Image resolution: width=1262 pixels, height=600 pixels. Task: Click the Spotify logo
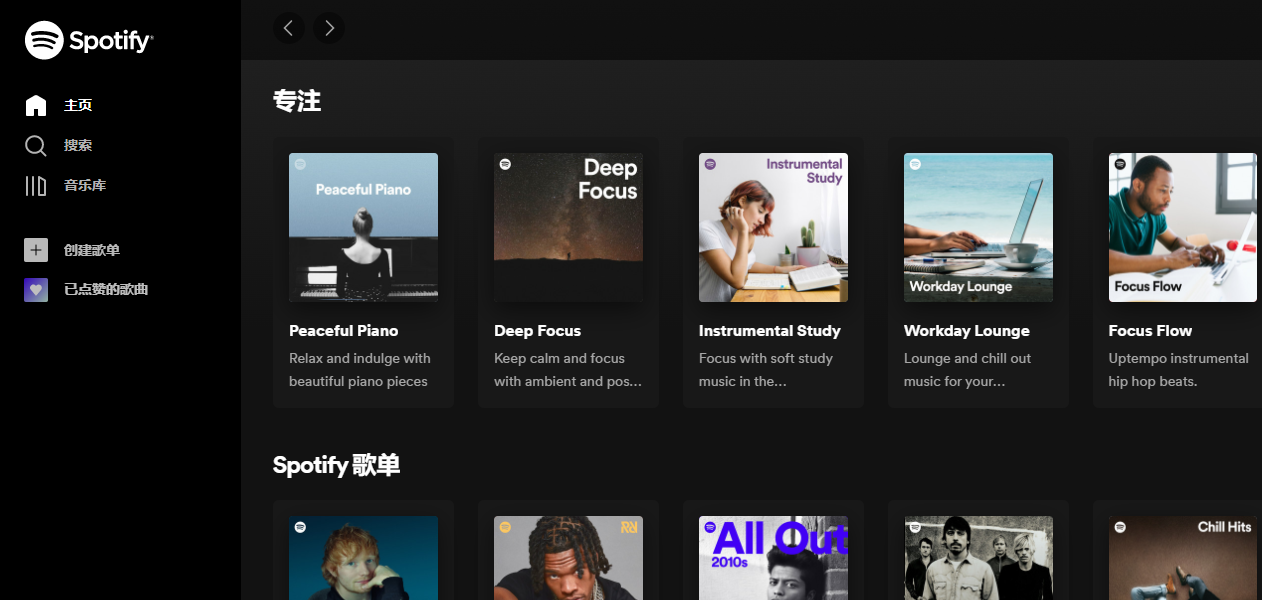[x=89, y=41]
